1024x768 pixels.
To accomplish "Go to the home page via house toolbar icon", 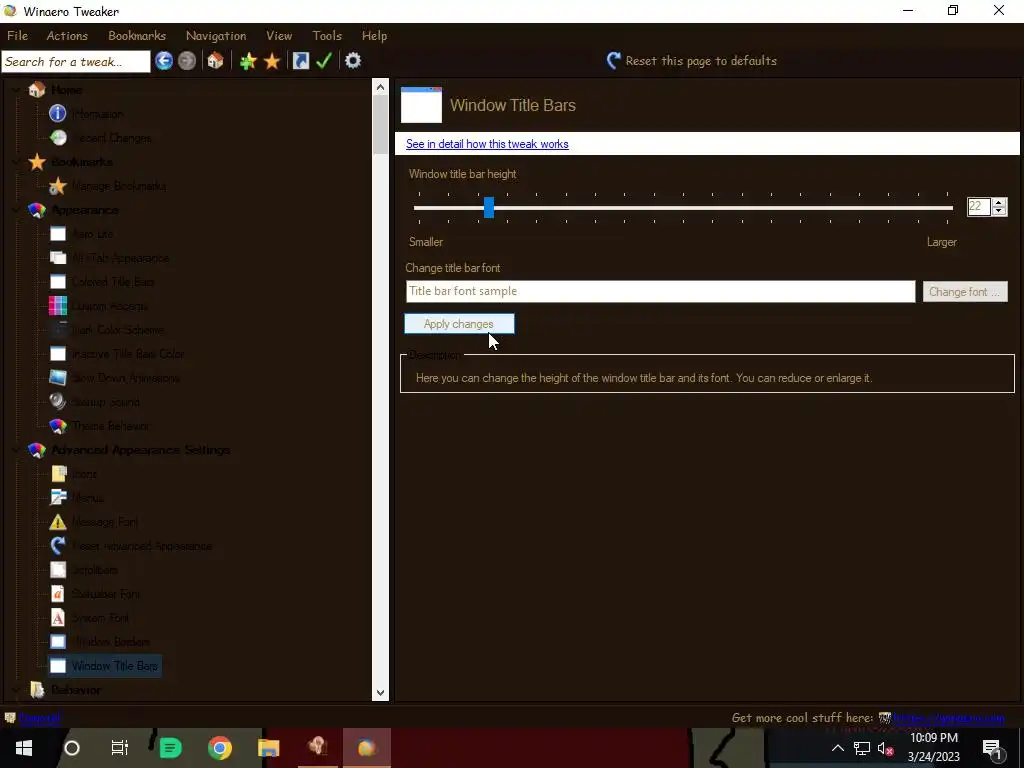I will coord(216,61).
